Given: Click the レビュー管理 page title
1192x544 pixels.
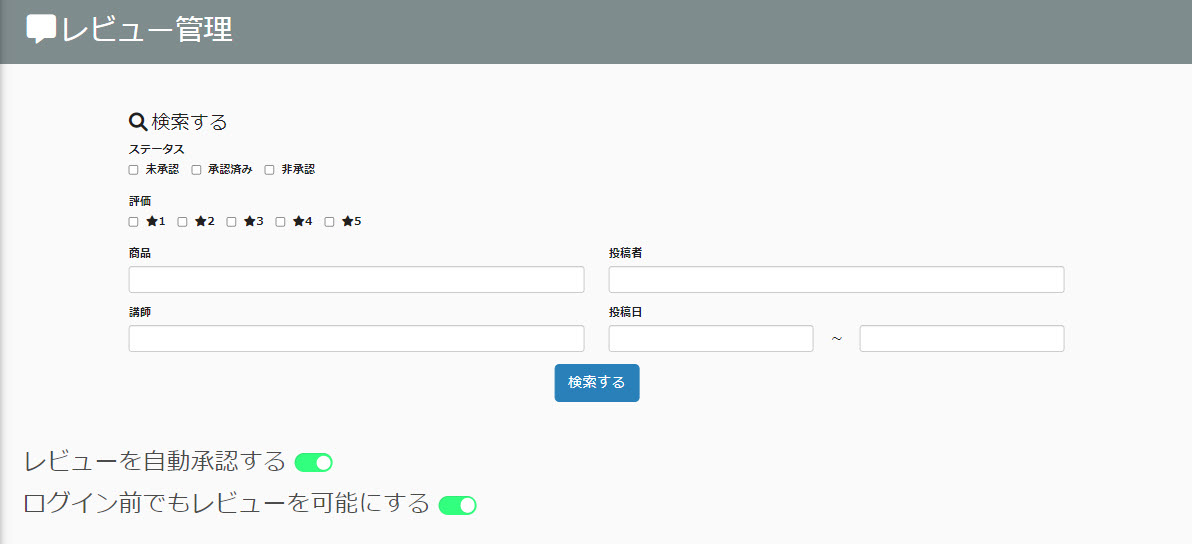Looking at the screenshot, I should click(147, 30).
